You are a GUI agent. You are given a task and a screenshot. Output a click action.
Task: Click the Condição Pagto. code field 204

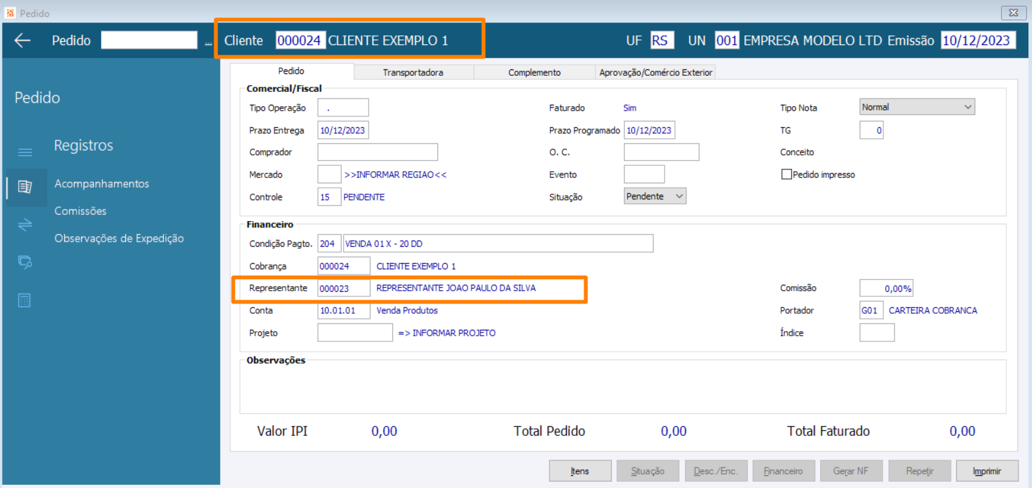coord(329,244)
